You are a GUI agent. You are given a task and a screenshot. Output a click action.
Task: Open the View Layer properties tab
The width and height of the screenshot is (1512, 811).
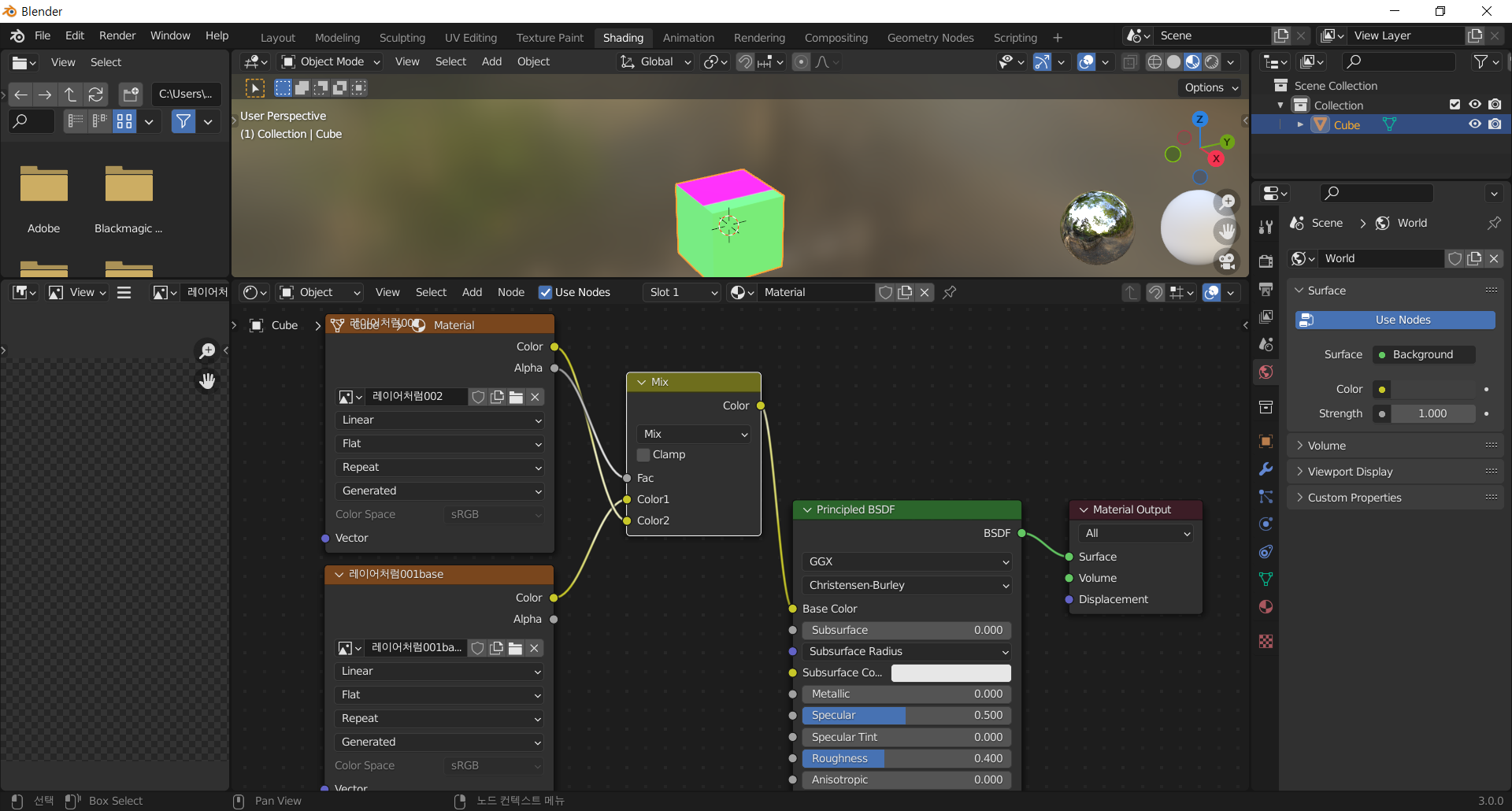click(x=1266, y=317)
